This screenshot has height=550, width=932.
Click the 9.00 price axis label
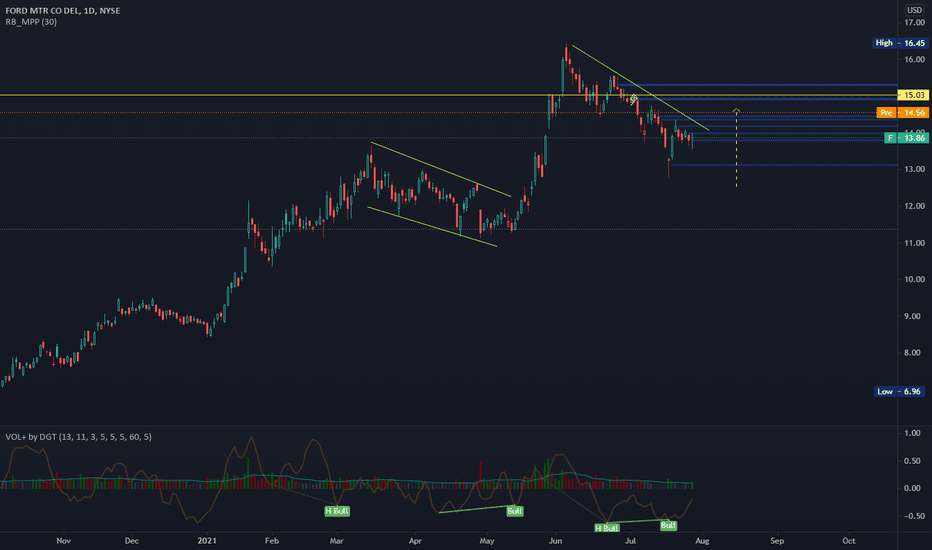(912, 316)
